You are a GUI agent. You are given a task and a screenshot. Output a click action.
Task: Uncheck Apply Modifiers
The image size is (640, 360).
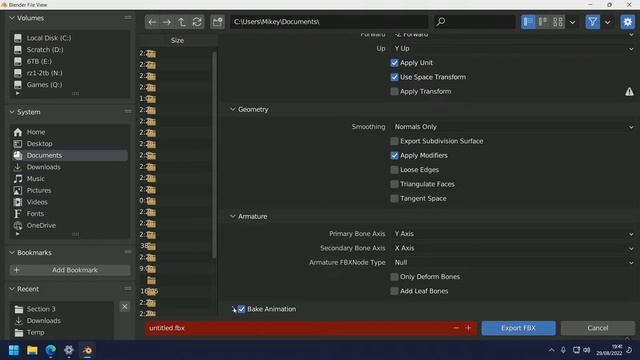point(394,156)
